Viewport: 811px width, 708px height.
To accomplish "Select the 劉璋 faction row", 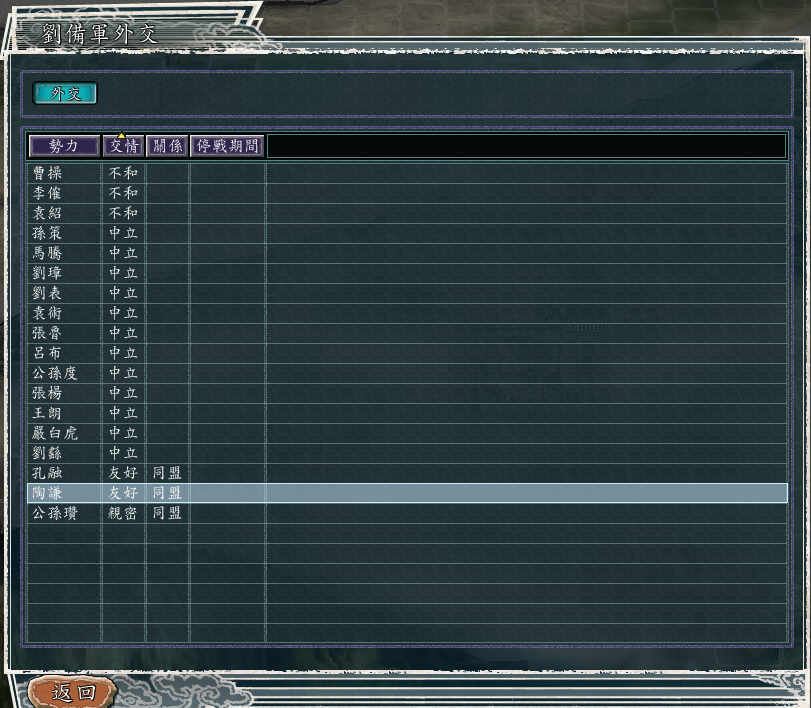I will pyautogui.click(x=407, y=273).
